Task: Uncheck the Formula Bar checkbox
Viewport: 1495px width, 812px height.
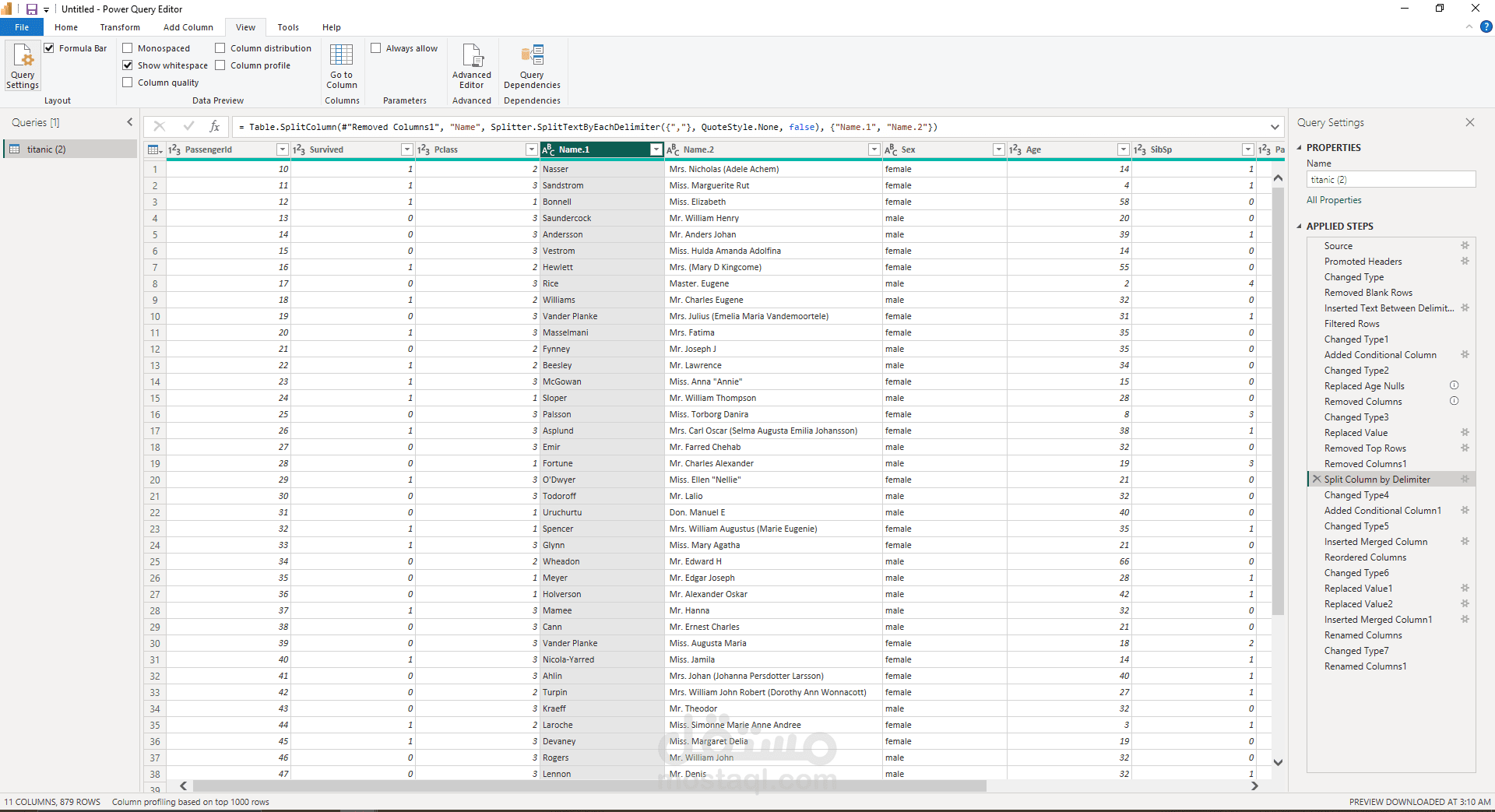Action: [x=50, y=48]
